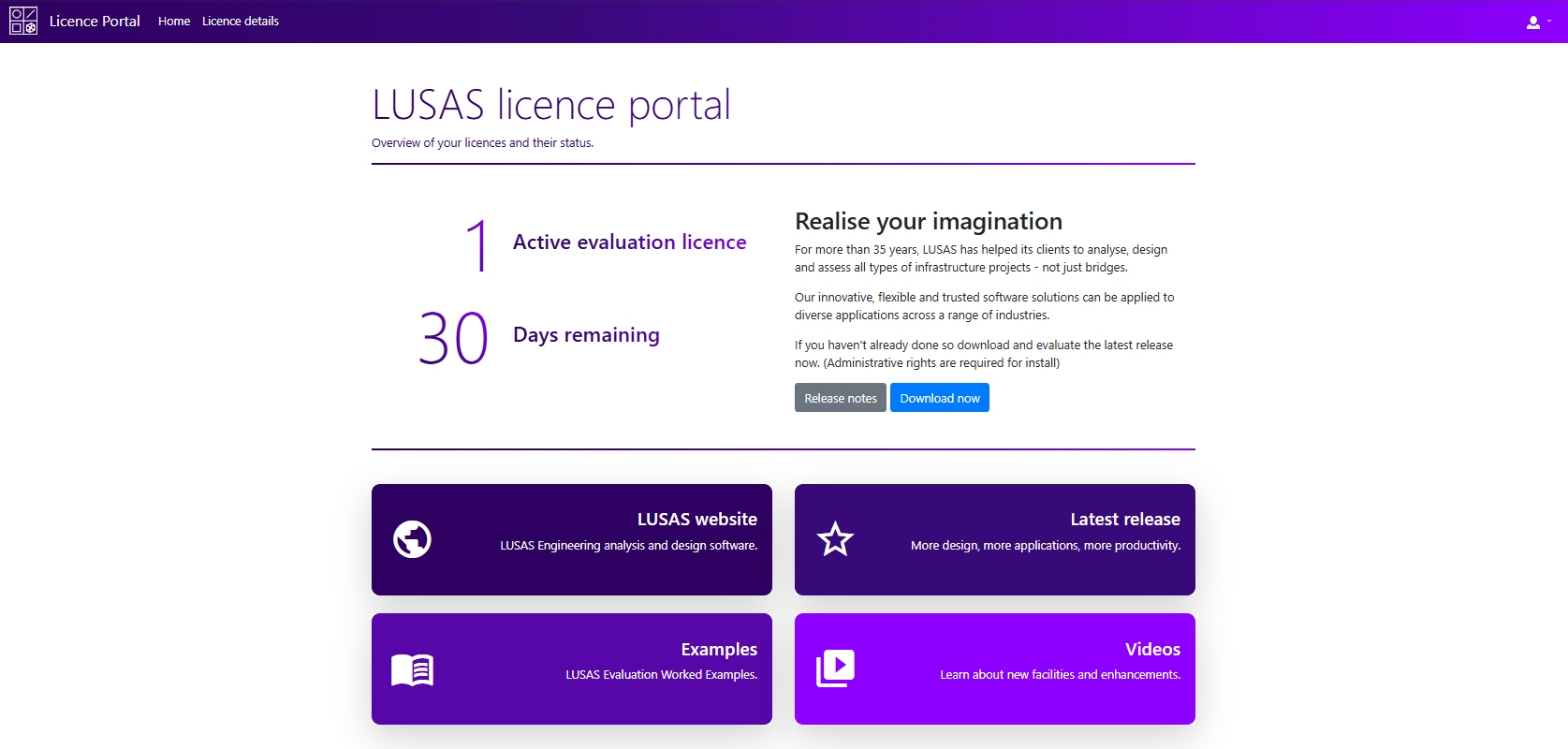Click the Download now button
This screenshot has width=1568, height=749.
point(940,398)
